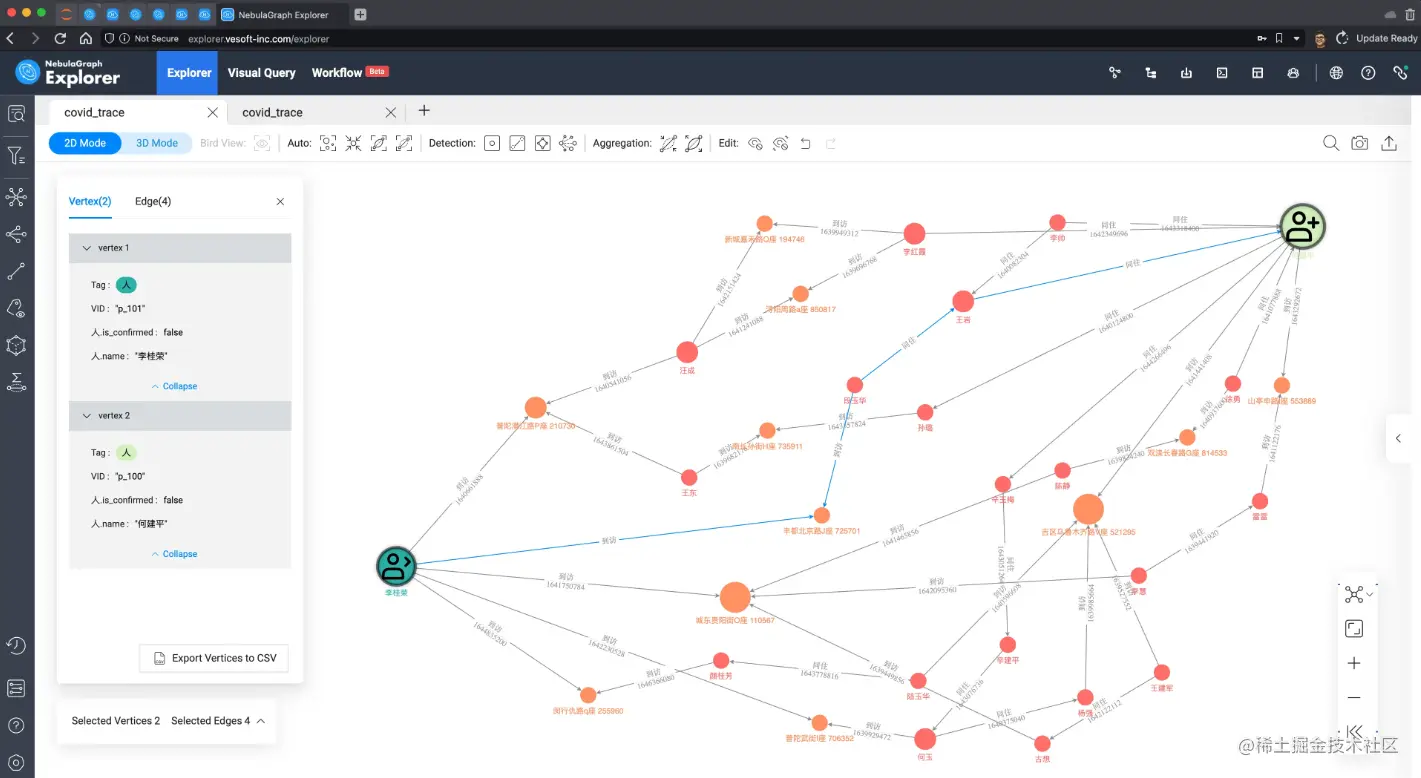Click the fit-to-screen frame icon on canvas
This screenshot has width=1421, height=778.
pos(1354,629)
